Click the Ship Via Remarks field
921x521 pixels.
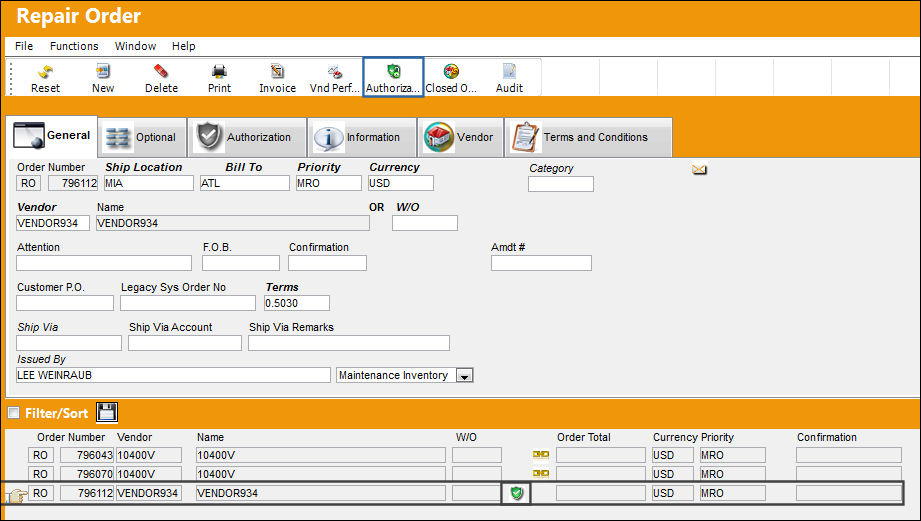[x=349, y=343]
